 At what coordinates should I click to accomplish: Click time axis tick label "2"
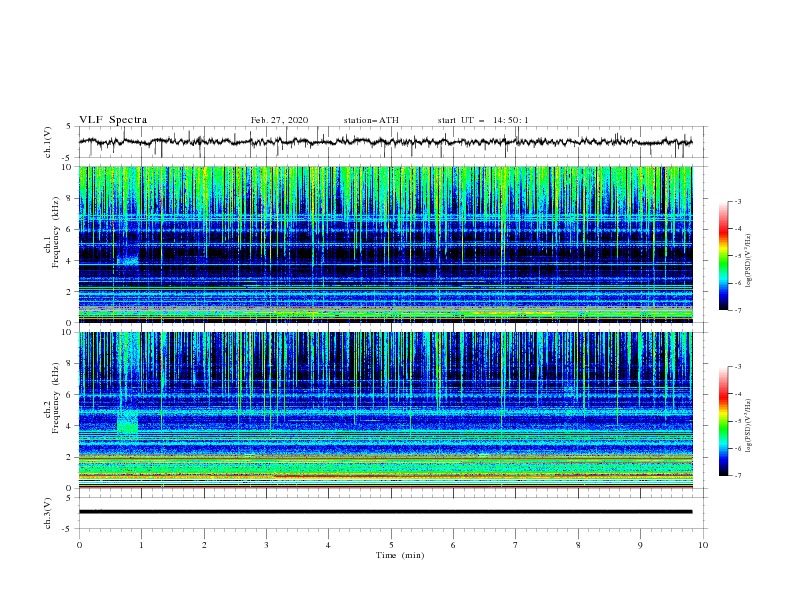coord(204,545)
